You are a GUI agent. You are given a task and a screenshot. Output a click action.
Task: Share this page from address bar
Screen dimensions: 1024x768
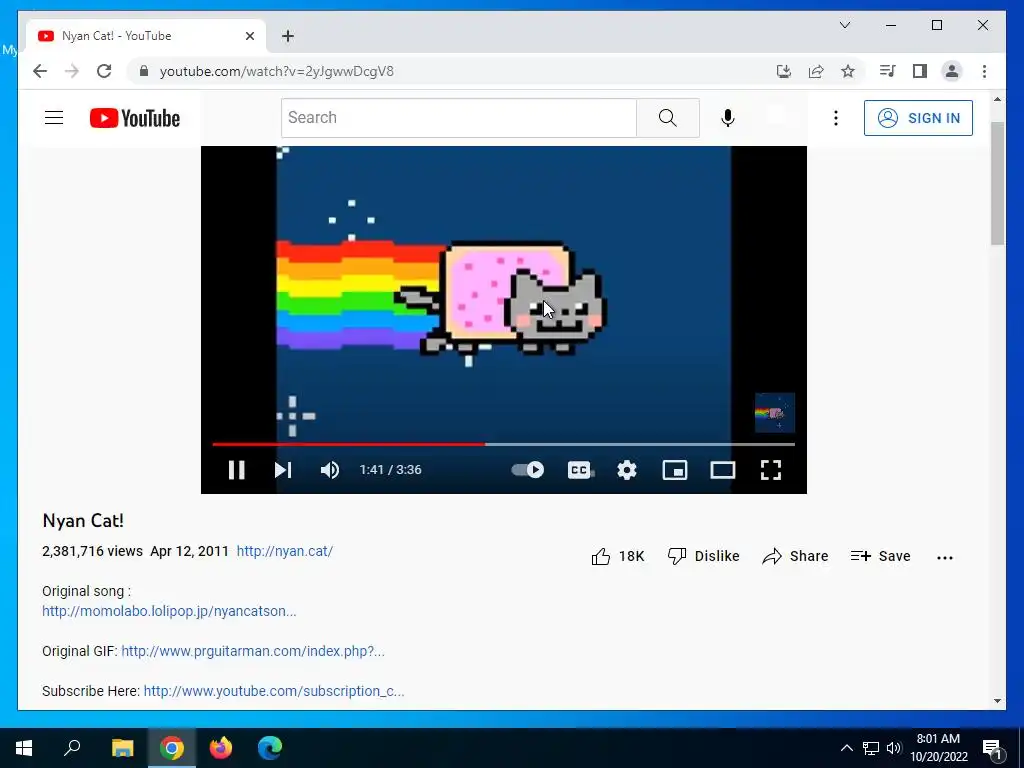pyautogui.click(x=816, y=71)
